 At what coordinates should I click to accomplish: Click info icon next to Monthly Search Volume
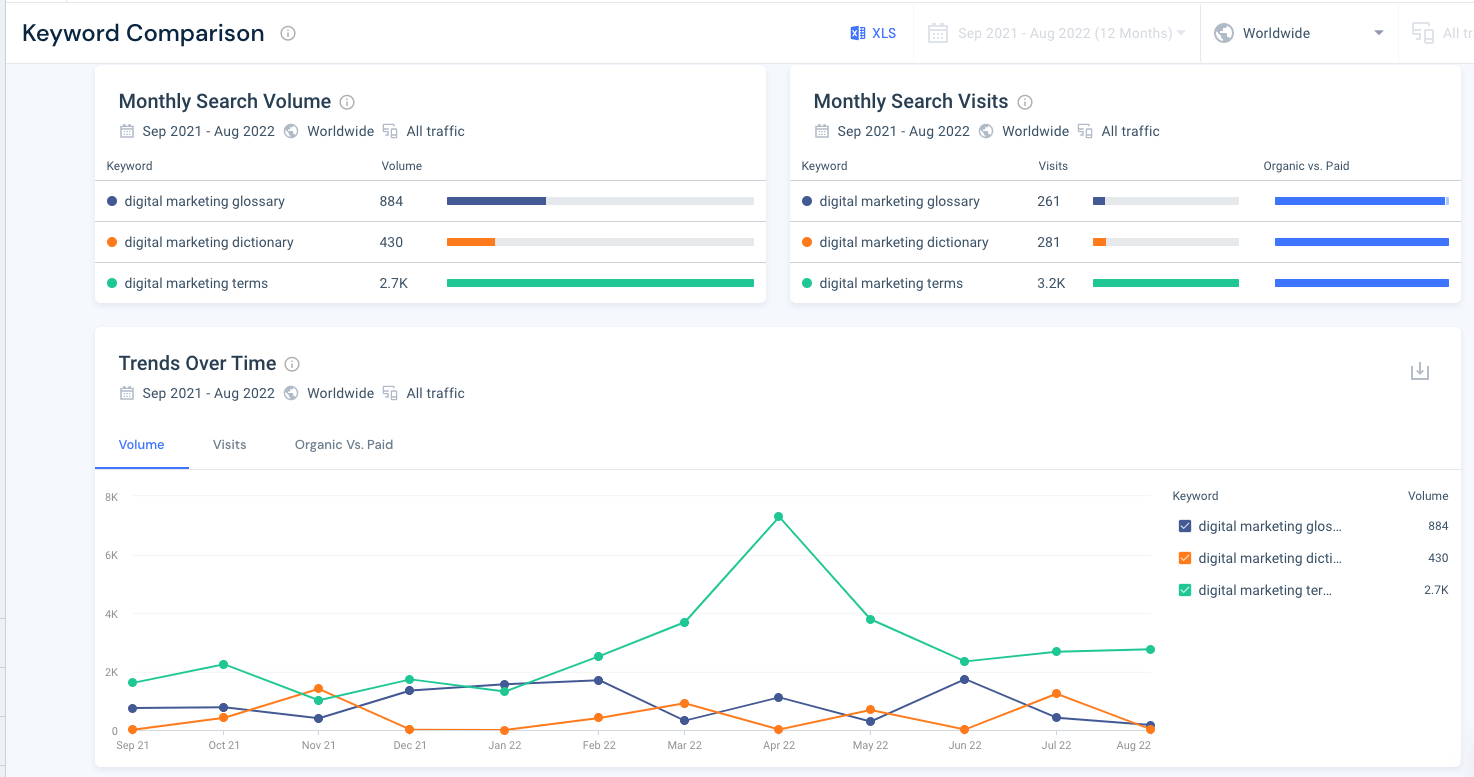[347, 102]
